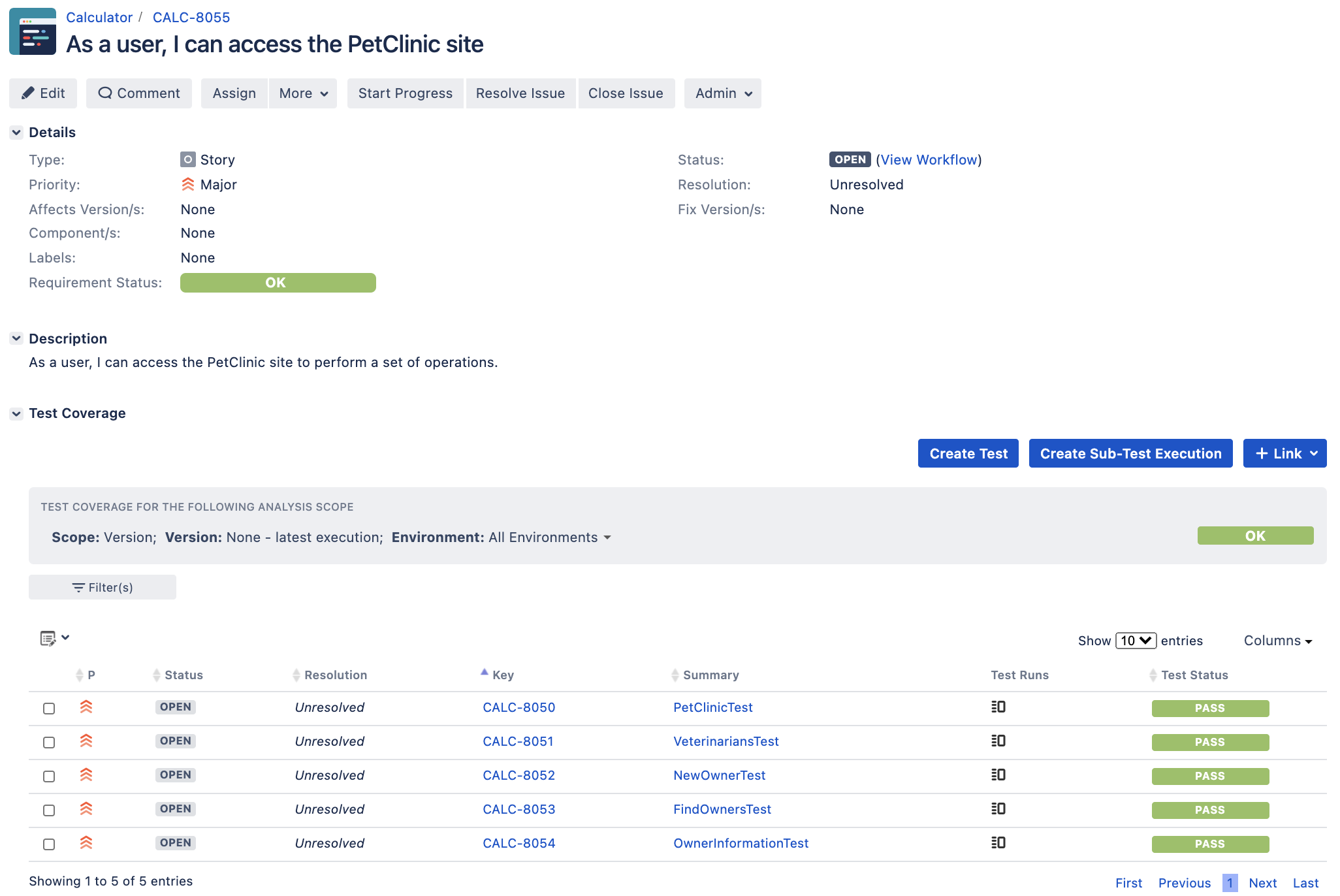
Task: Tick the checkbox for CALC-8051
Action: (49, 743)
